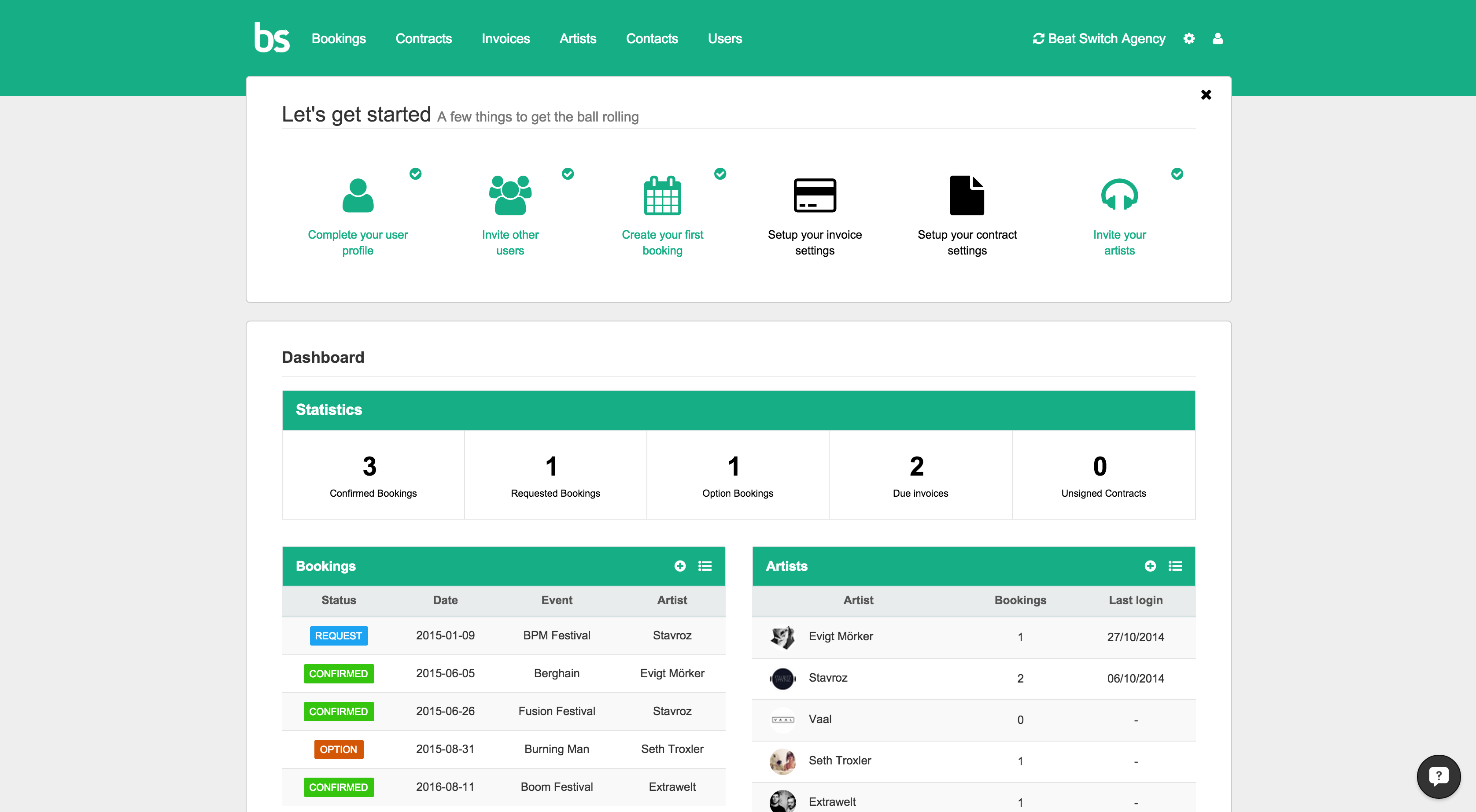Open the settings gear icon
This screenshot has height=812, width=1476.
tap(1189, 38)
